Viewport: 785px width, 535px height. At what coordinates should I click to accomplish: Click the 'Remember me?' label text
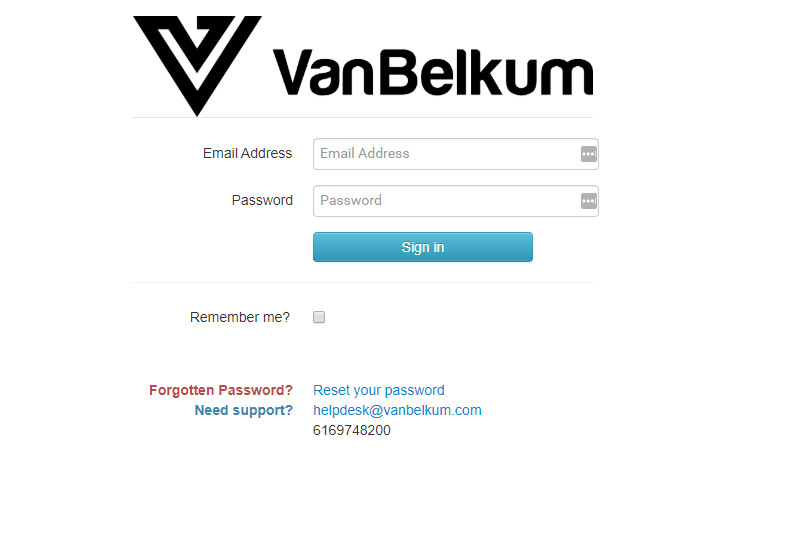point(240,317)
